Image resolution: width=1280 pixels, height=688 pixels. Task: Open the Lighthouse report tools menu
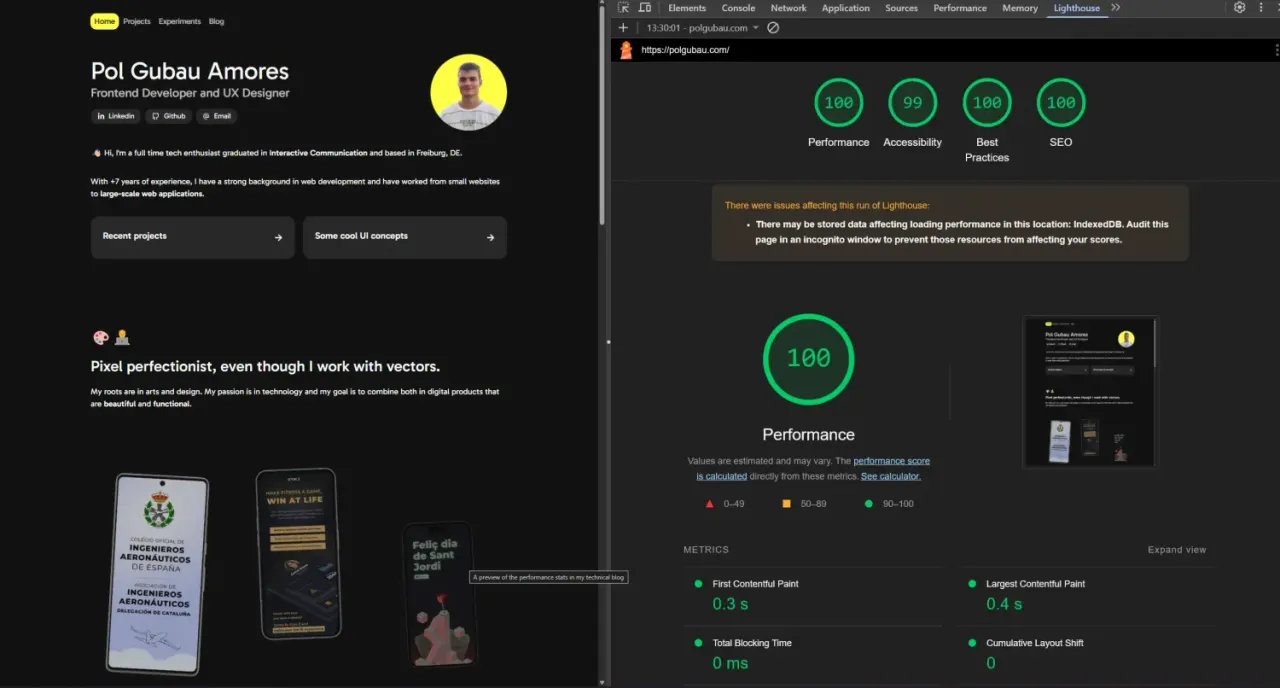(x=1274, y=50)
